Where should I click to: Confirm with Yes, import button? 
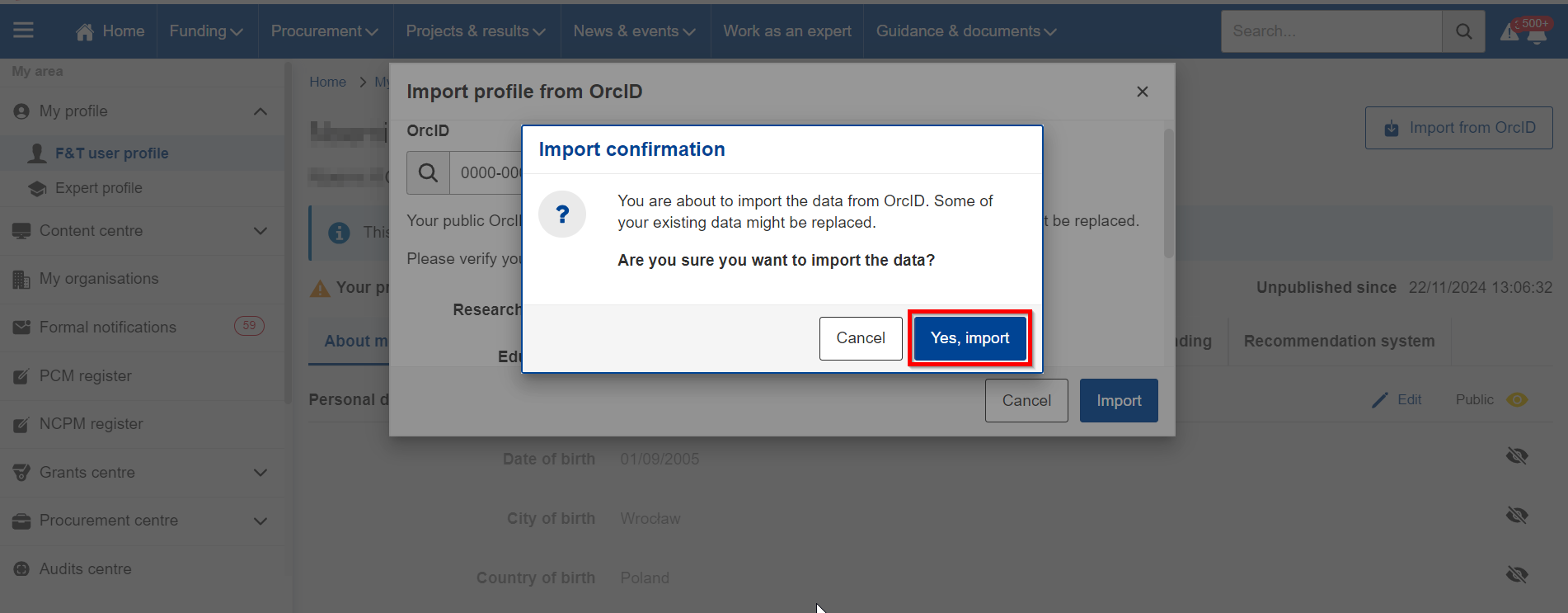coord(969,338)
